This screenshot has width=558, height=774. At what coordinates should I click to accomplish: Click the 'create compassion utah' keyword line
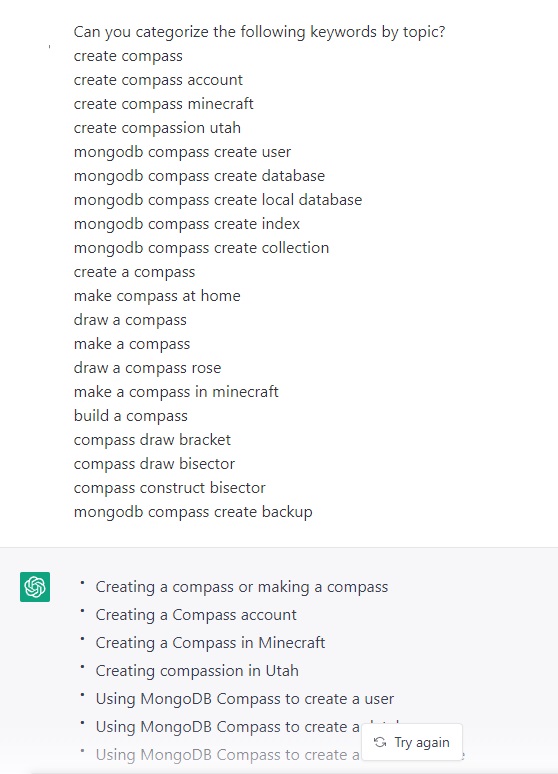tap(157, 128)
